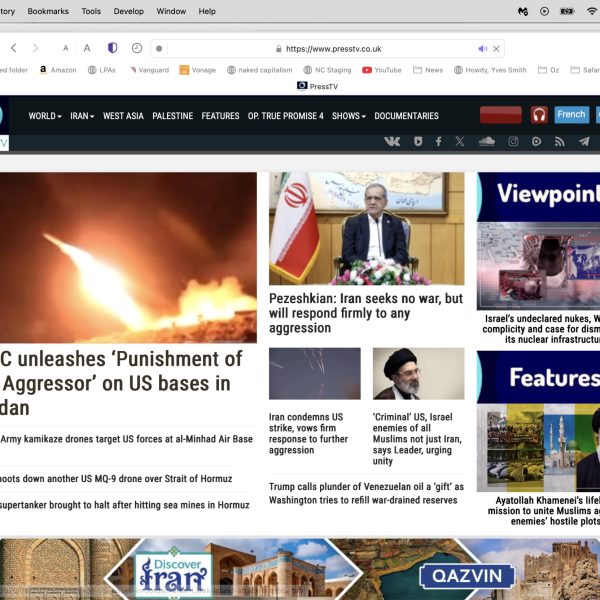Click the Wi-Fi status icon in menu bar
600x600 pixels.
point(592,11)
